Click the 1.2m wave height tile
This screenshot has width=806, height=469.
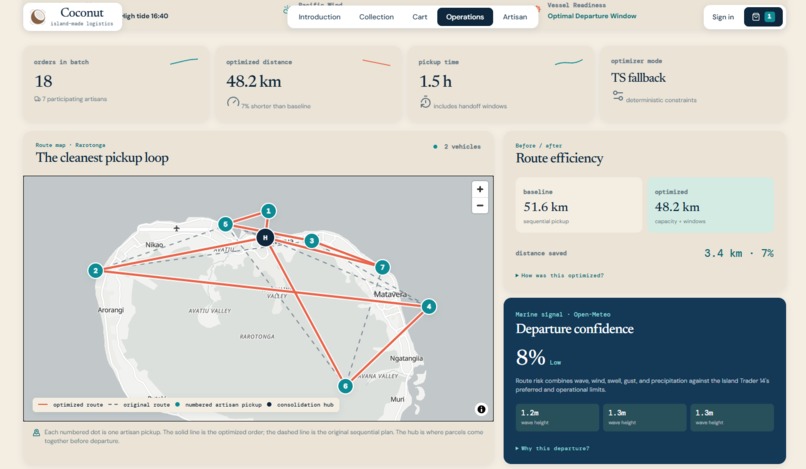pos(557,417)
